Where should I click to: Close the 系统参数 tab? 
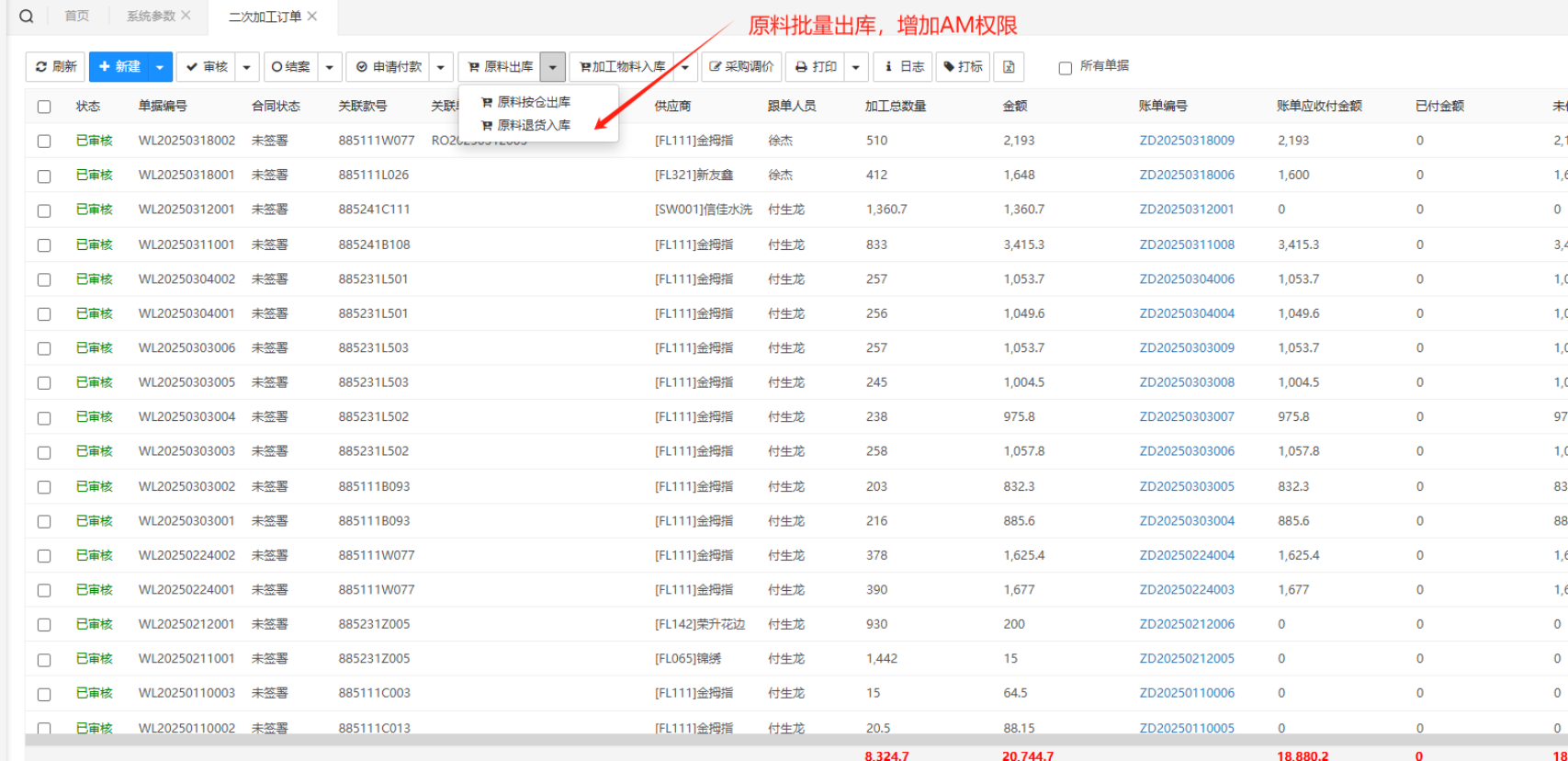(186, 16)
